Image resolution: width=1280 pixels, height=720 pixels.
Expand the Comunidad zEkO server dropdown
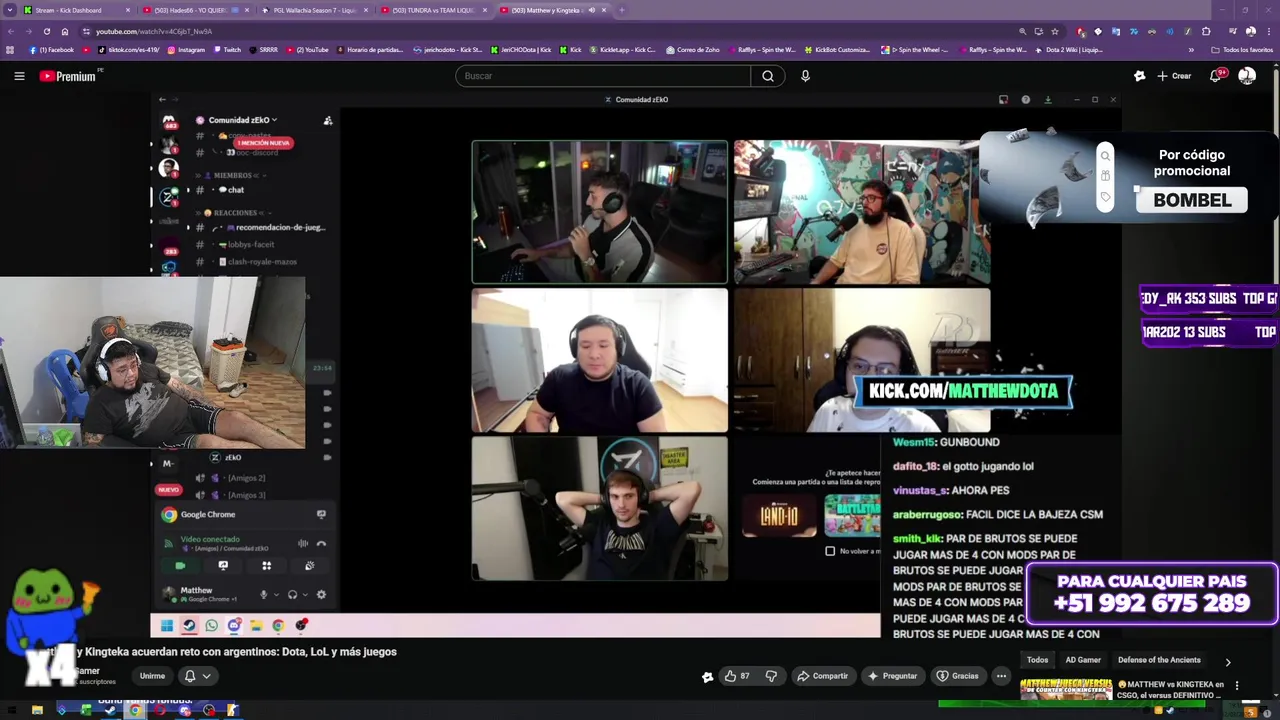point(243,120)
